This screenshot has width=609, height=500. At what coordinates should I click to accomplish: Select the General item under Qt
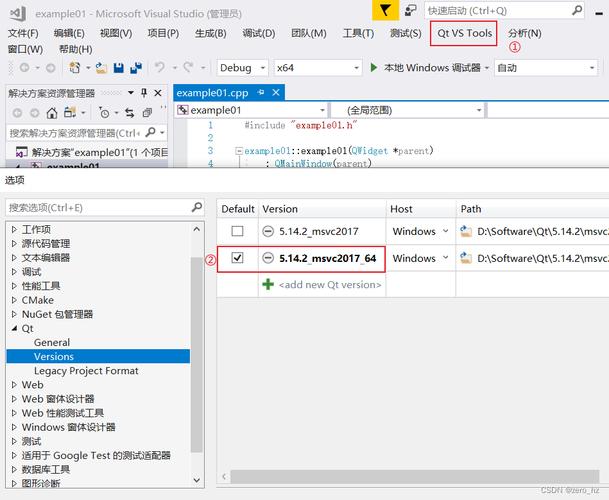pyautogui.click(x=52, y=342)
